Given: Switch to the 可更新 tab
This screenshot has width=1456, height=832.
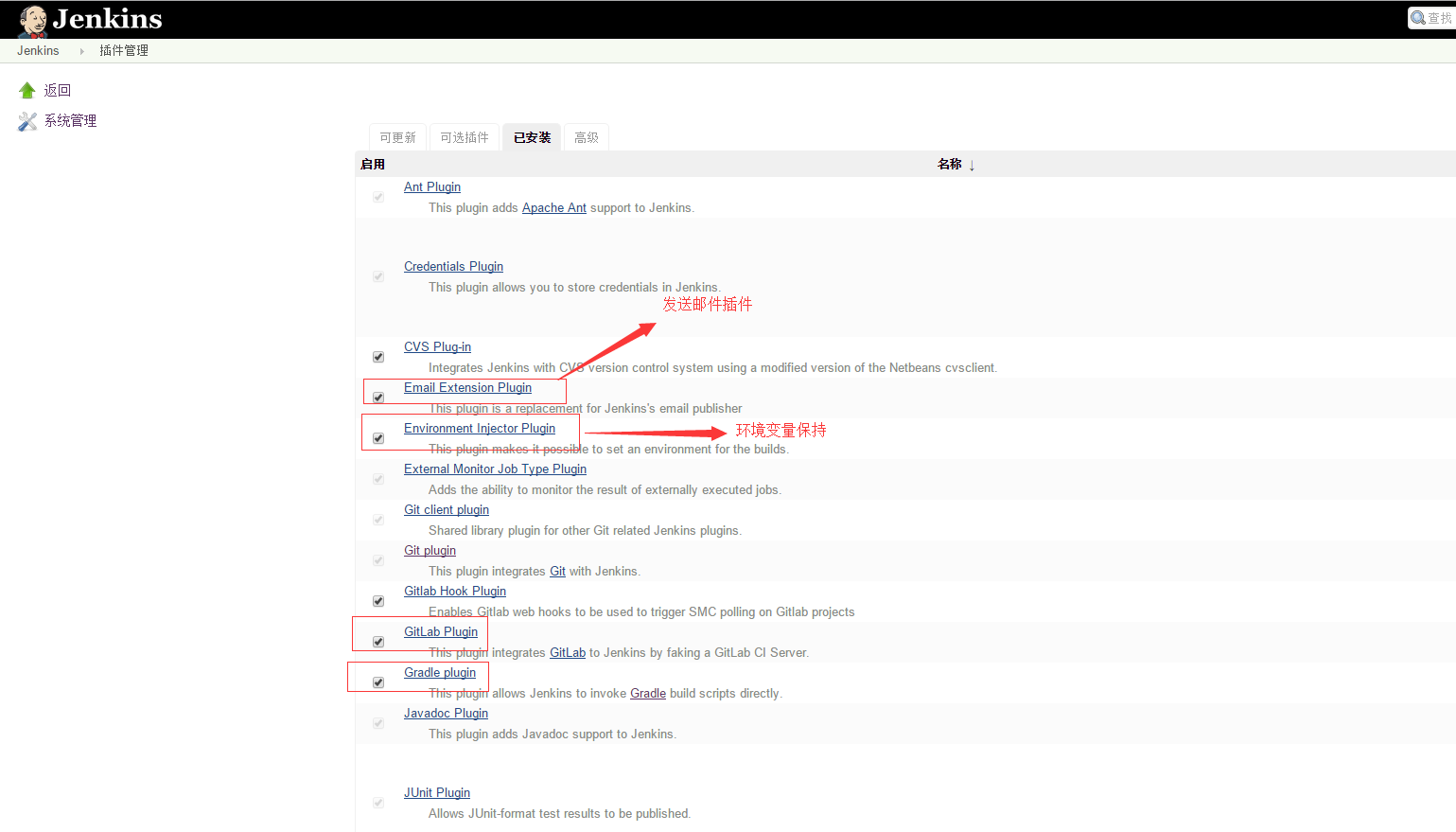Looking at the screenshot, I should click(x=397, y=137).
